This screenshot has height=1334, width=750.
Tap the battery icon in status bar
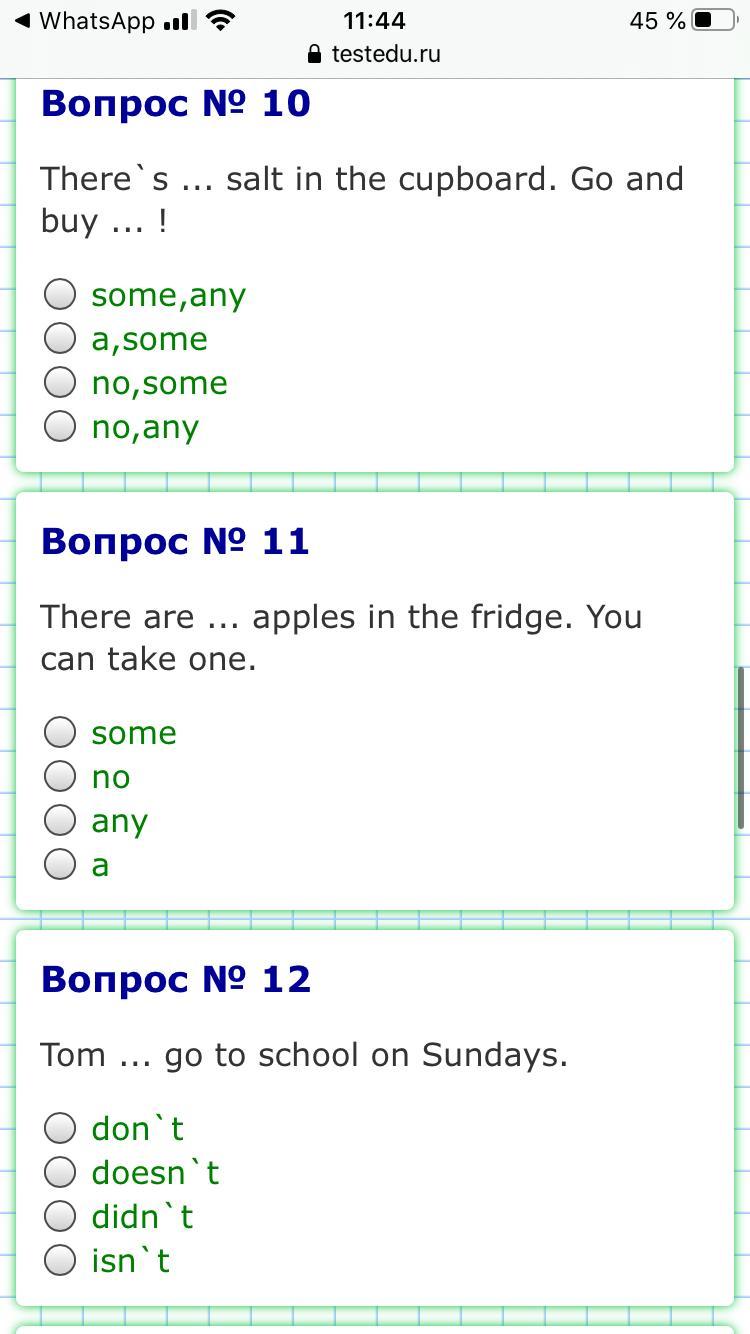click(713, 20)
